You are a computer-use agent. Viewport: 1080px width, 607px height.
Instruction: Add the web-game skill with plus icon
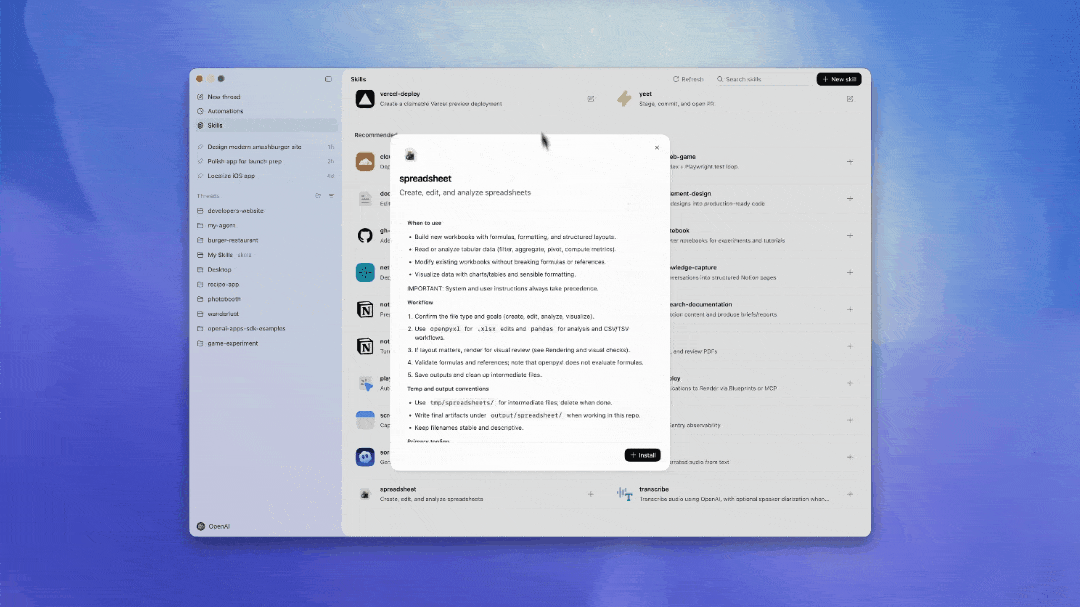850,162
